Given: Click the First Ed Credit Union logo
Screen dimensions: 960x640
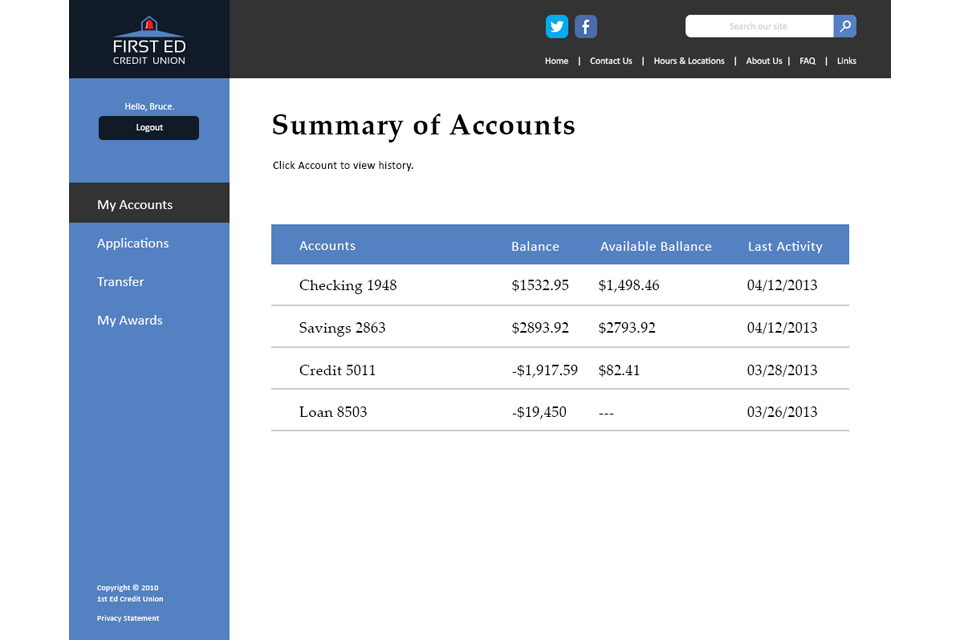Looking at the screenshot, I should pos(149,41).
